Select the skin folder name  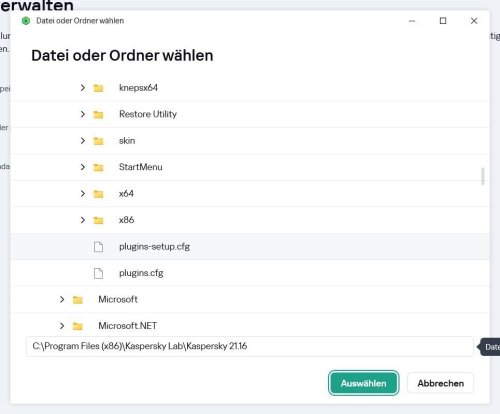[127, 141]
